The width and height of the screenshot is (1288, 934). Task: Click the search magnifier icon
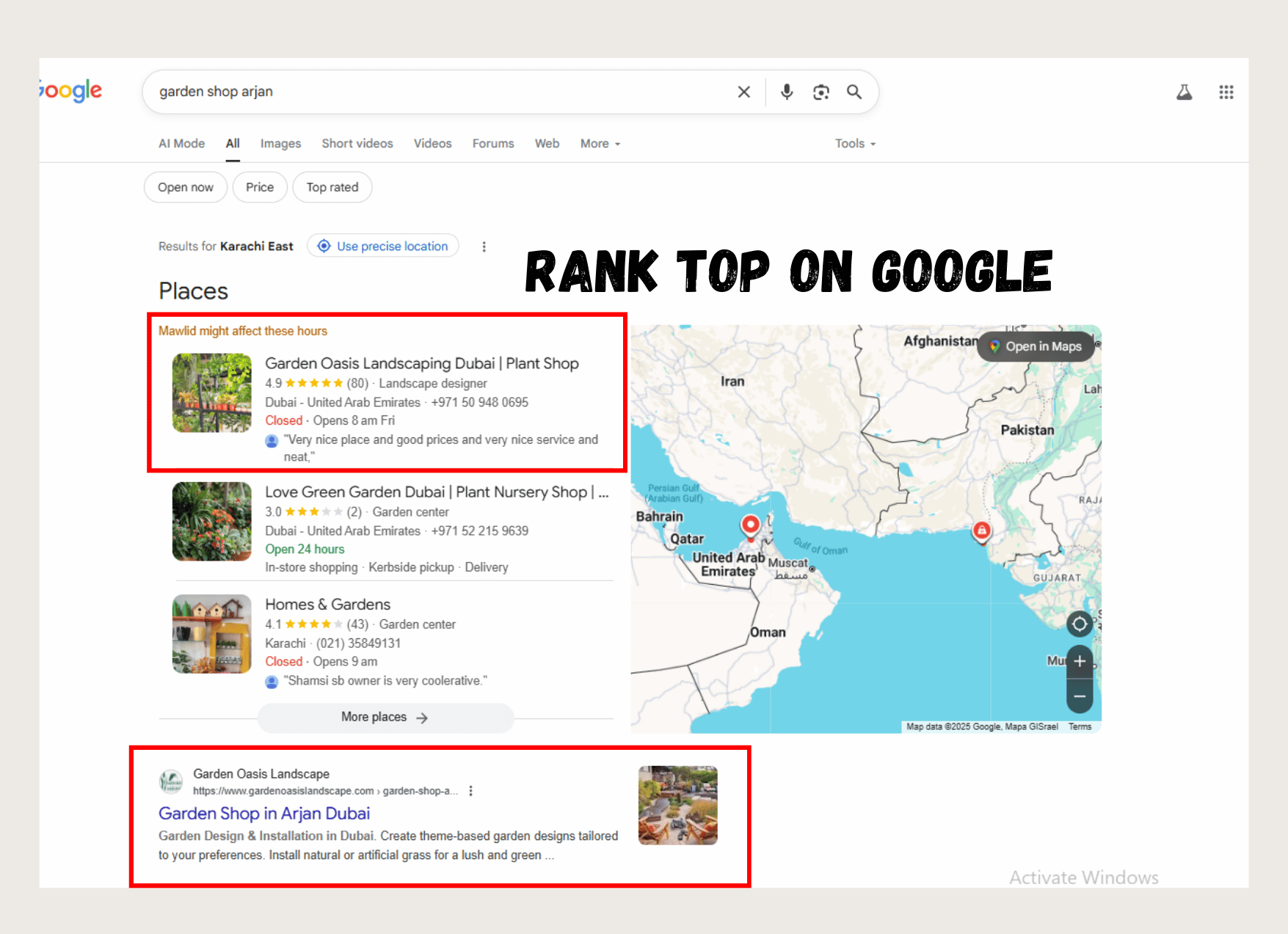click(854, 92)
